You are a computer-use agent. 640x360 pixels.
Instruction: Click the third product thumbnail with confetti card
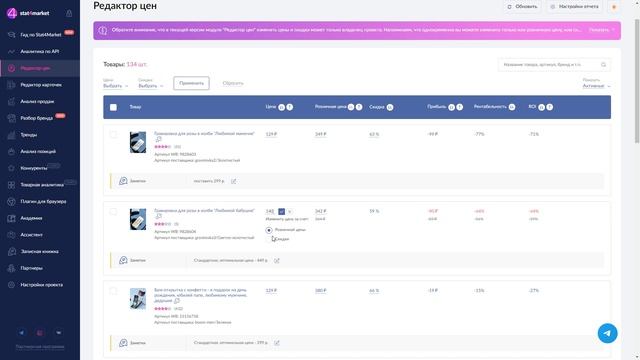click(x=138, y=299)
